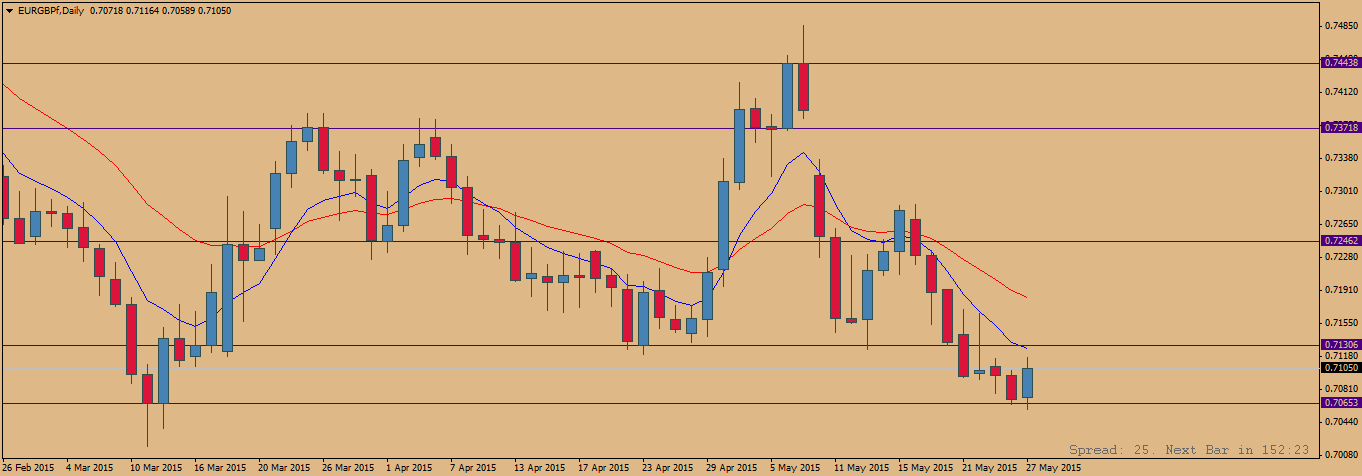The width and height of the screenshot is (1362, 476).
Task: Click the 0.72280 price axis label
Action: click(1341, 256)
